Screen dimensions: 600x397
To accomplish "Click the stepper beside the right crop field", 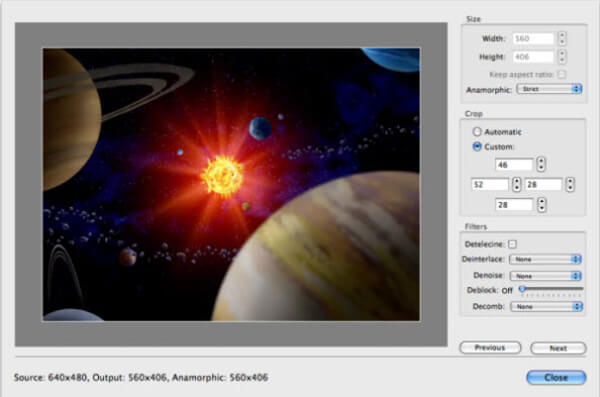I will tap(570, 185).
